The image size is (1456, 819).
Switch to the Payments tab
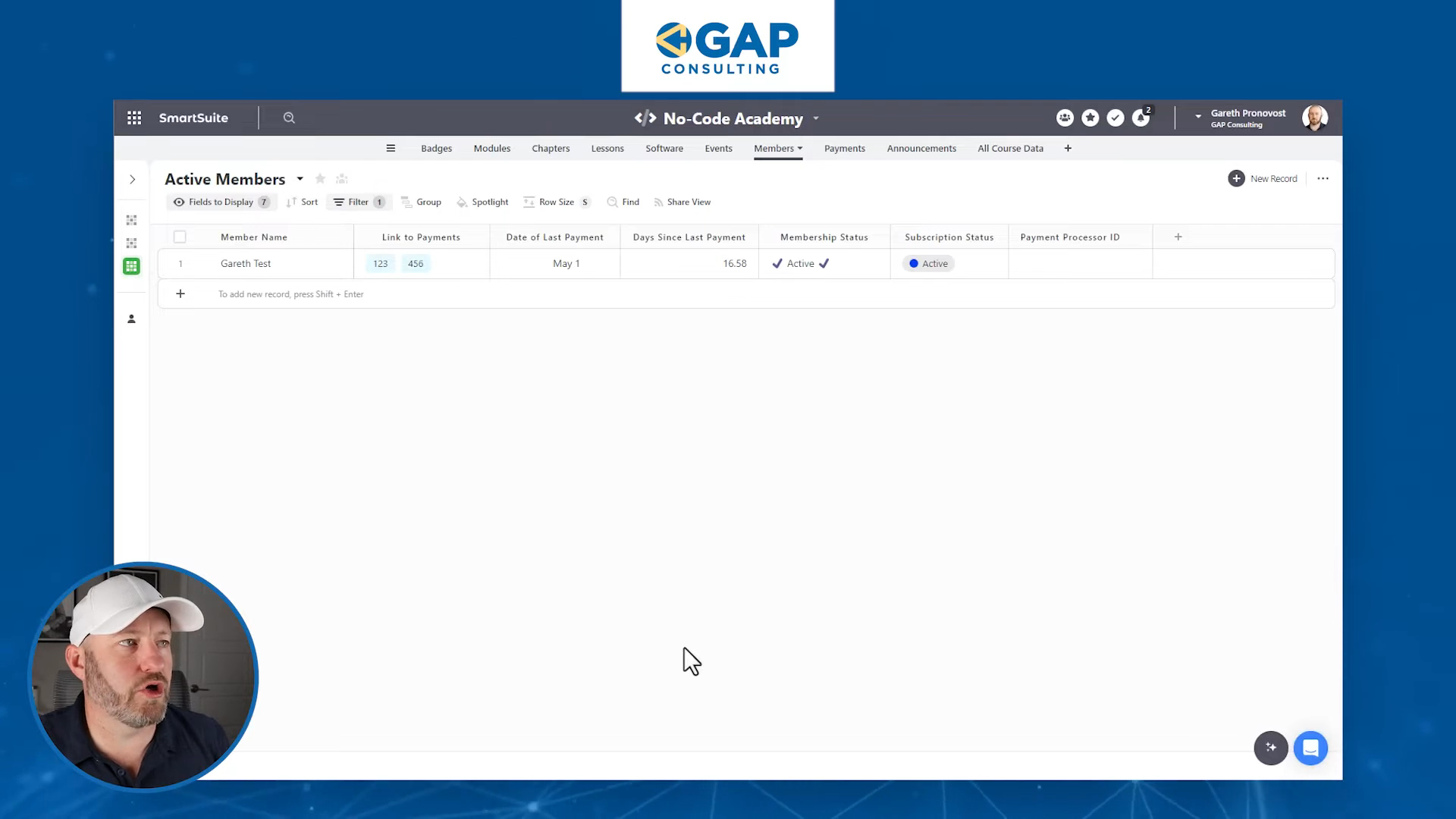[844, 148]
